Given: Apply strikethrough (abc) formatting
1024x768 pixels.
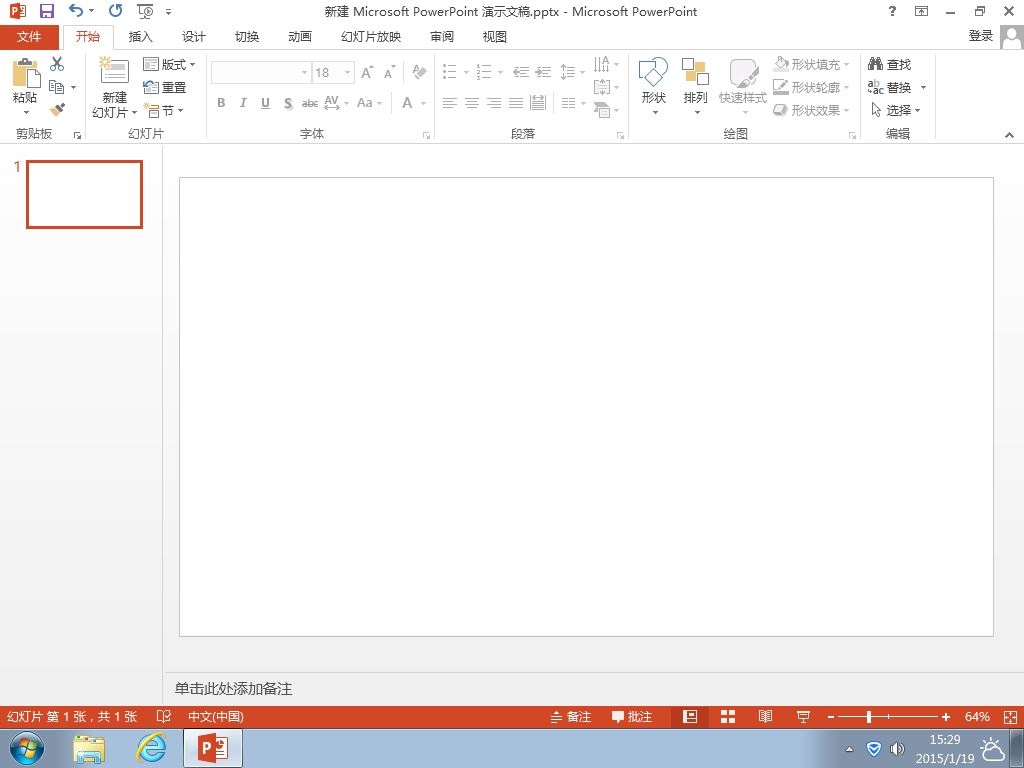Looking at the screenshot, I should [310, 103].
